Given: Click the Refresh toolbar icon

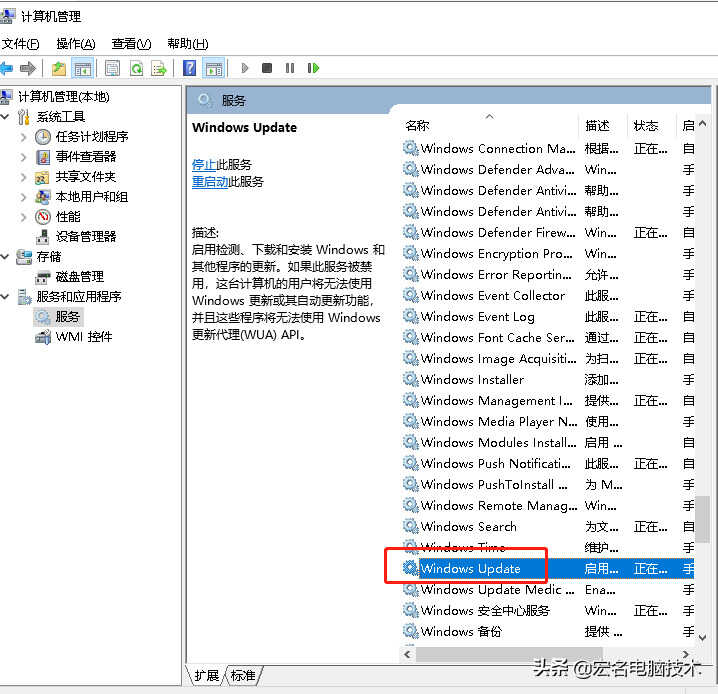Looking at the screenshot, I should click(136, 69).
